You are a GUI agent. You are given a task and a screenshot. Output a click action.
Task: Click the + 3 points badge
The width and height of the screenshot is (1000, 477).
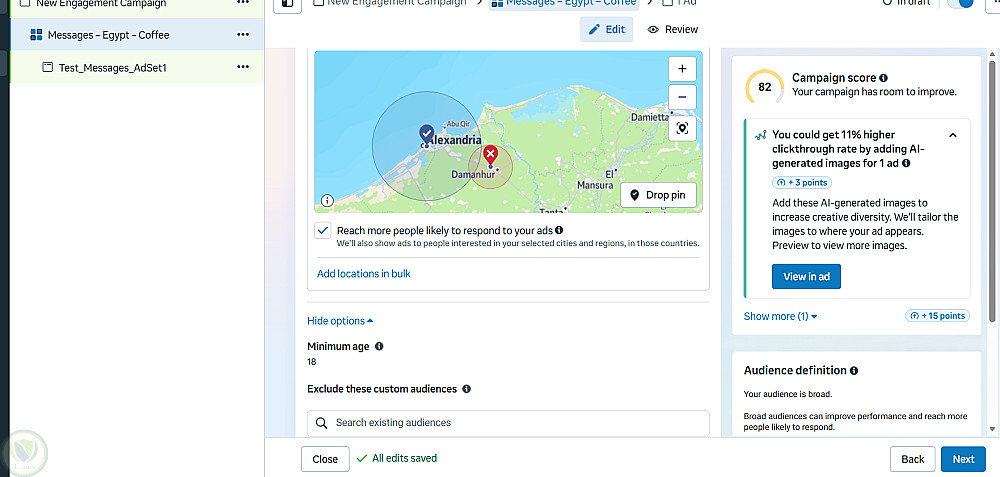[x=802, y=183]
